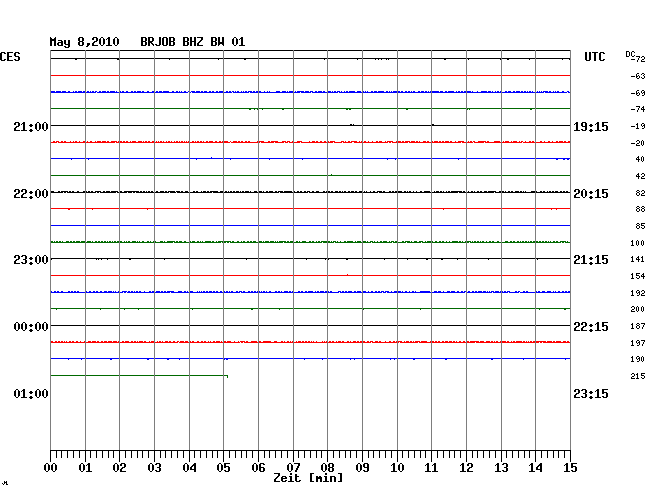Select minute tick label '12' on time axis
Screen dimensions: 650x494
pyautogui.click(x=466, y=468)
